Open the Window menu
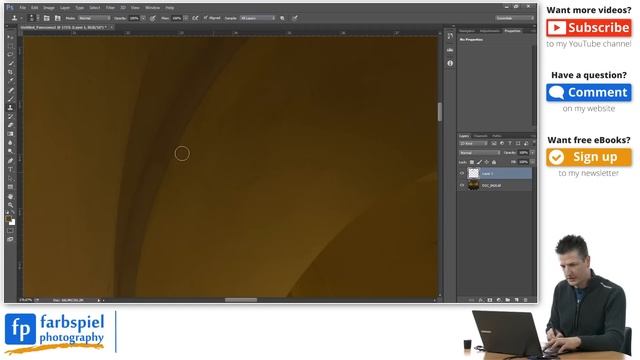 tap(153, 8)
